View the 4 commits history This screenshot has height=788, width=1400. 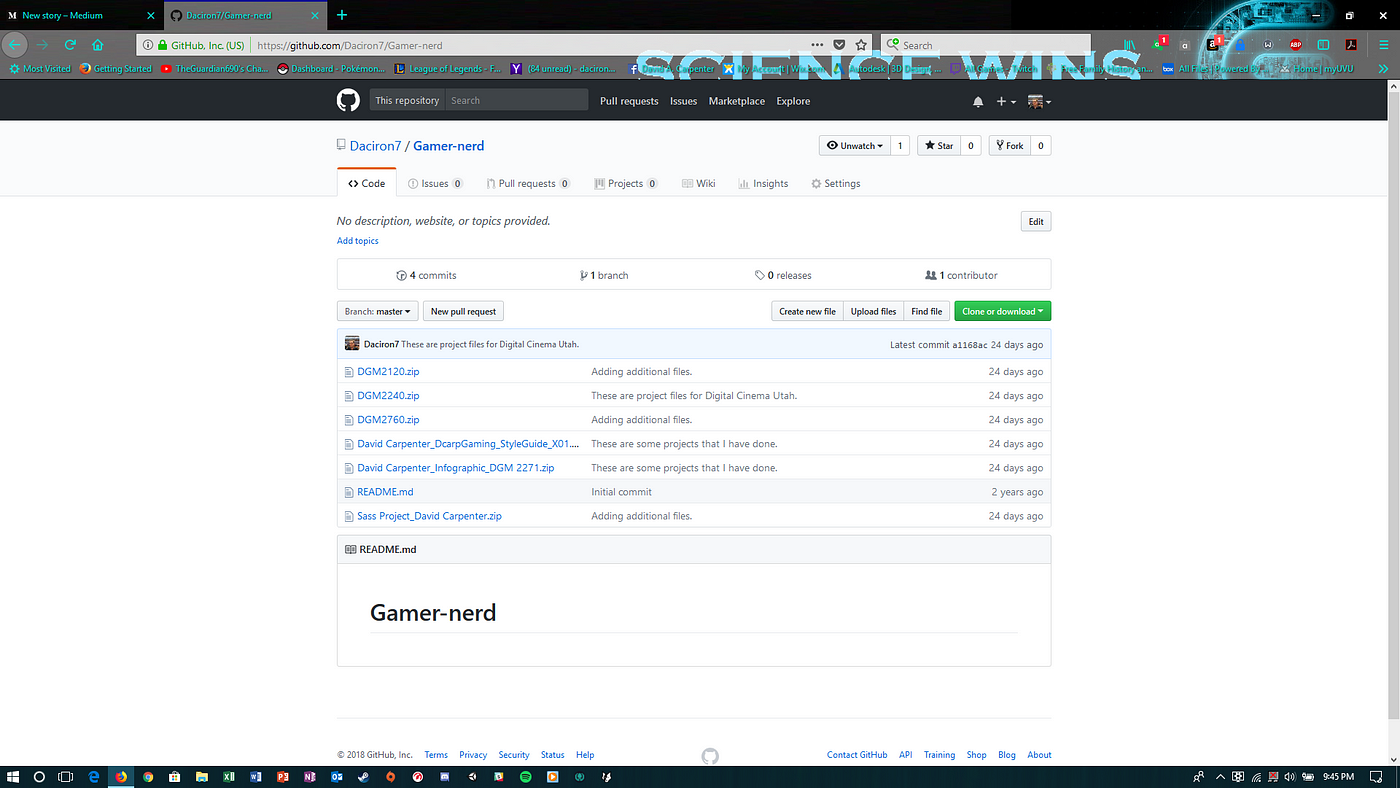pos(426,275)
